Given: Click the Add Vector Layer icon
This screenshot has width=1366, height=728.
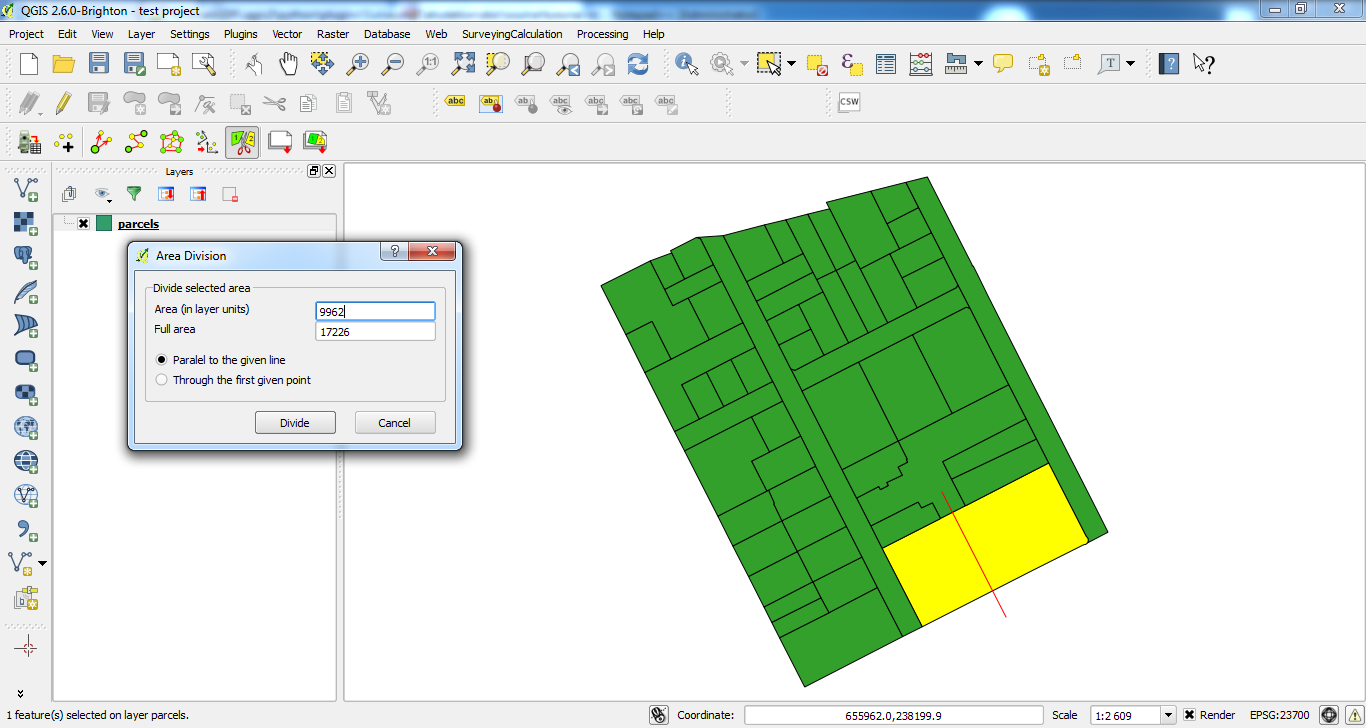Looking at the screenshot, I should point(25,188).
